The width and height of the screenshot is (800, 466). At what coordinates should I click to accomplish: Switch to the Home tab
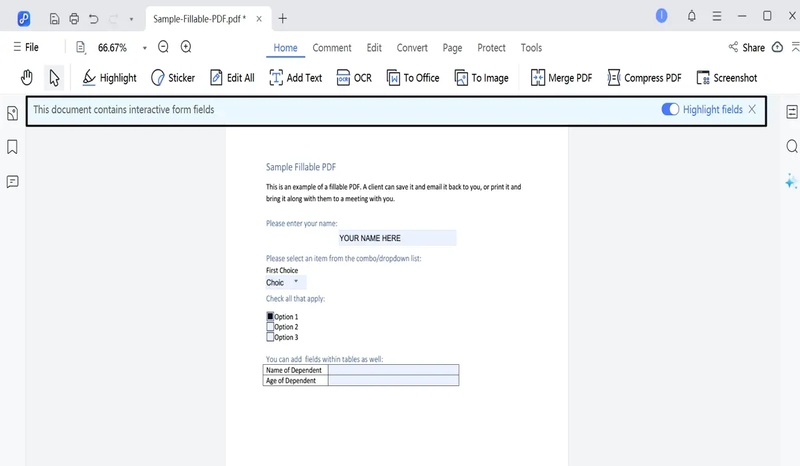coord(285,47)
